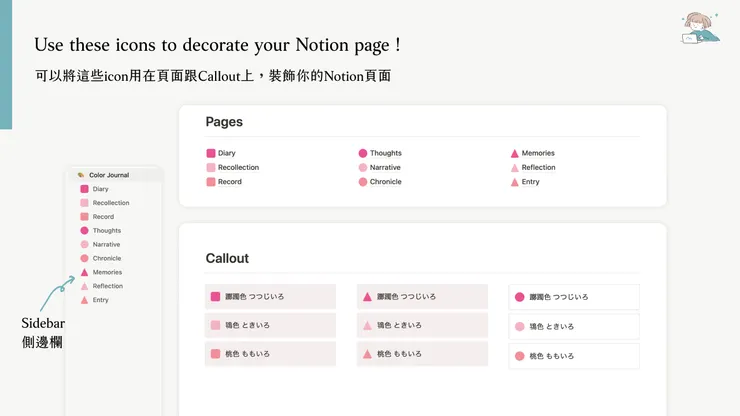The height and width of the screenshot is (416, 740).
Task: Click the Memories triangle icon under Pages
Action: click(515, 153)
